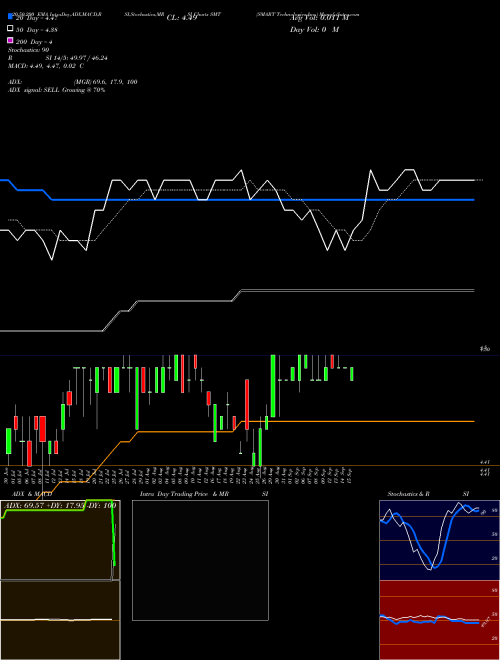The image size is (500, 660).
Task: Open the blue Stochastics indicator chart
Action: (x=439, y=540)
